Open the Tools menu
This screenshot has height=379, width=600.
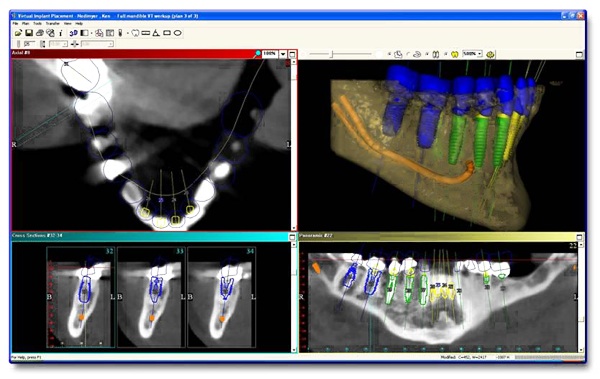(x=38, y=24)
